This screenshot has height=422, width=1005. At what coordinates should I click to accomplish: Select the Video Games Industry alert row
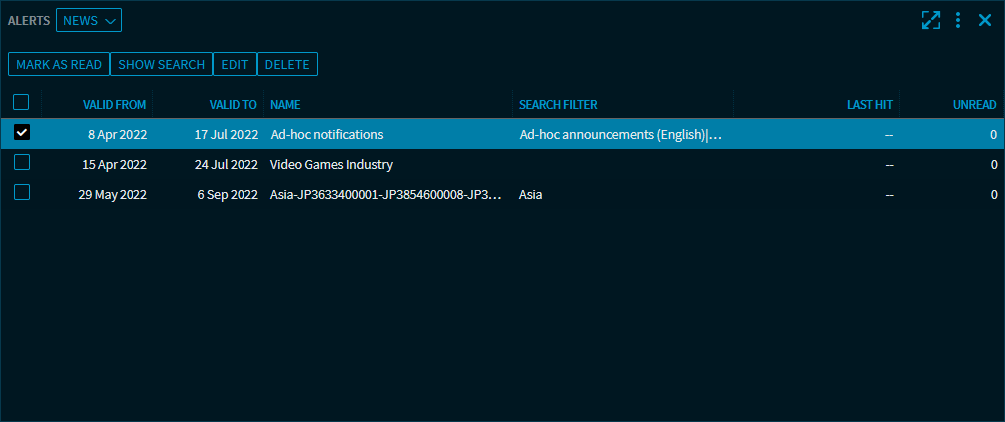coord(332,164)
